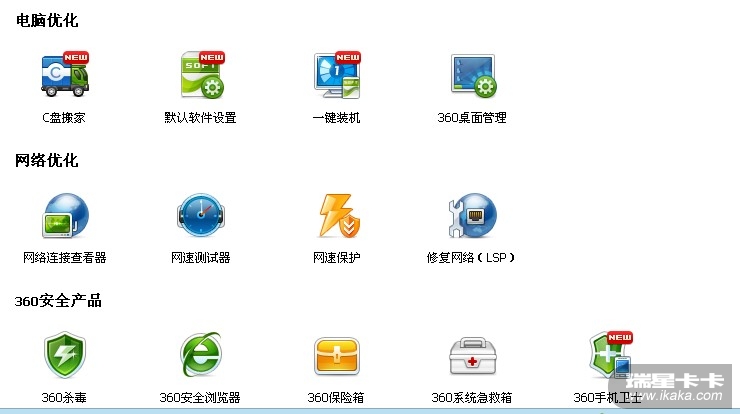Open the 360系统急救箱 first-aid icon

tap(472, 356)
